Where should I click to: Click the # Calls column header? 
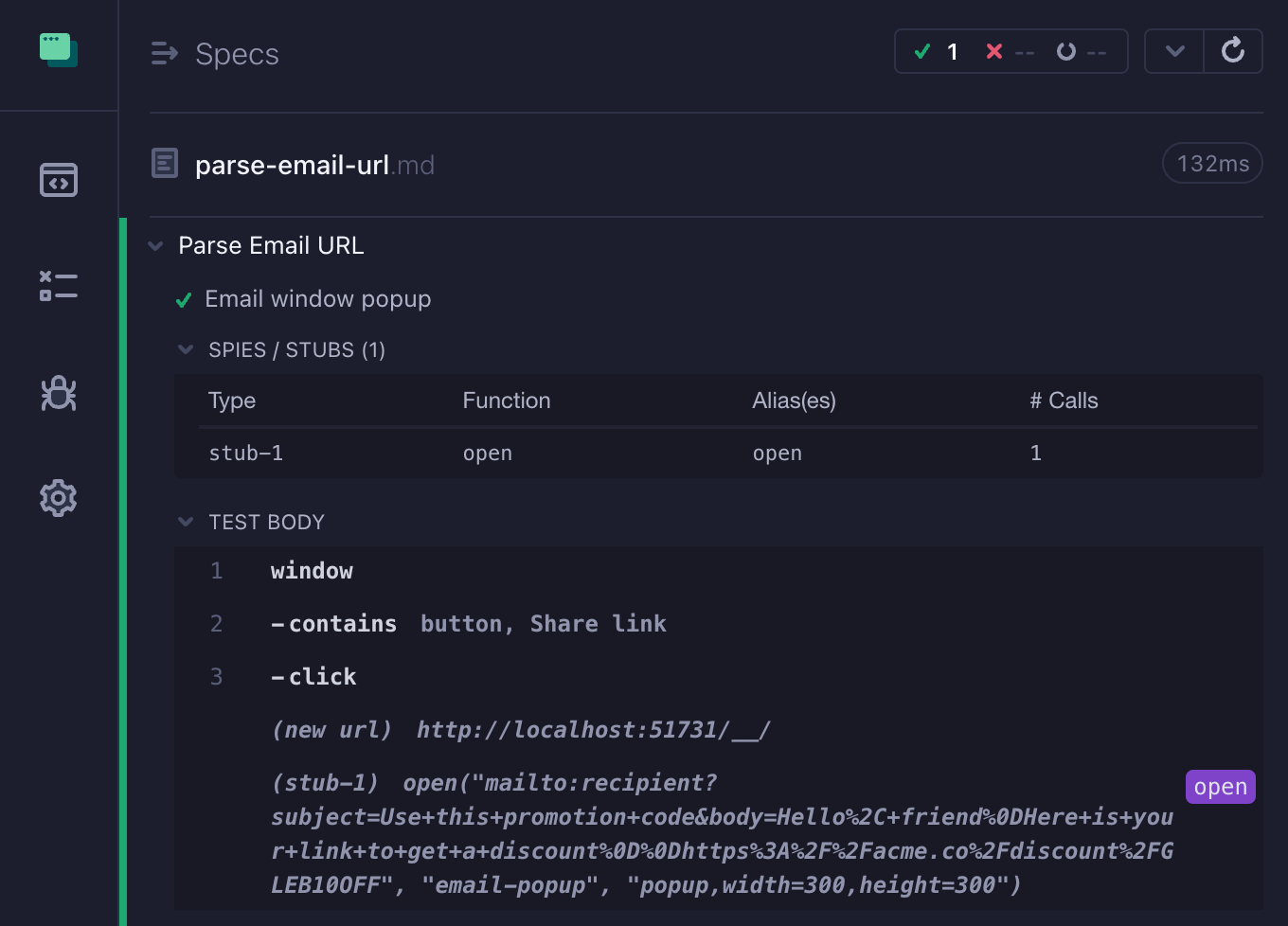(1064, 401)
